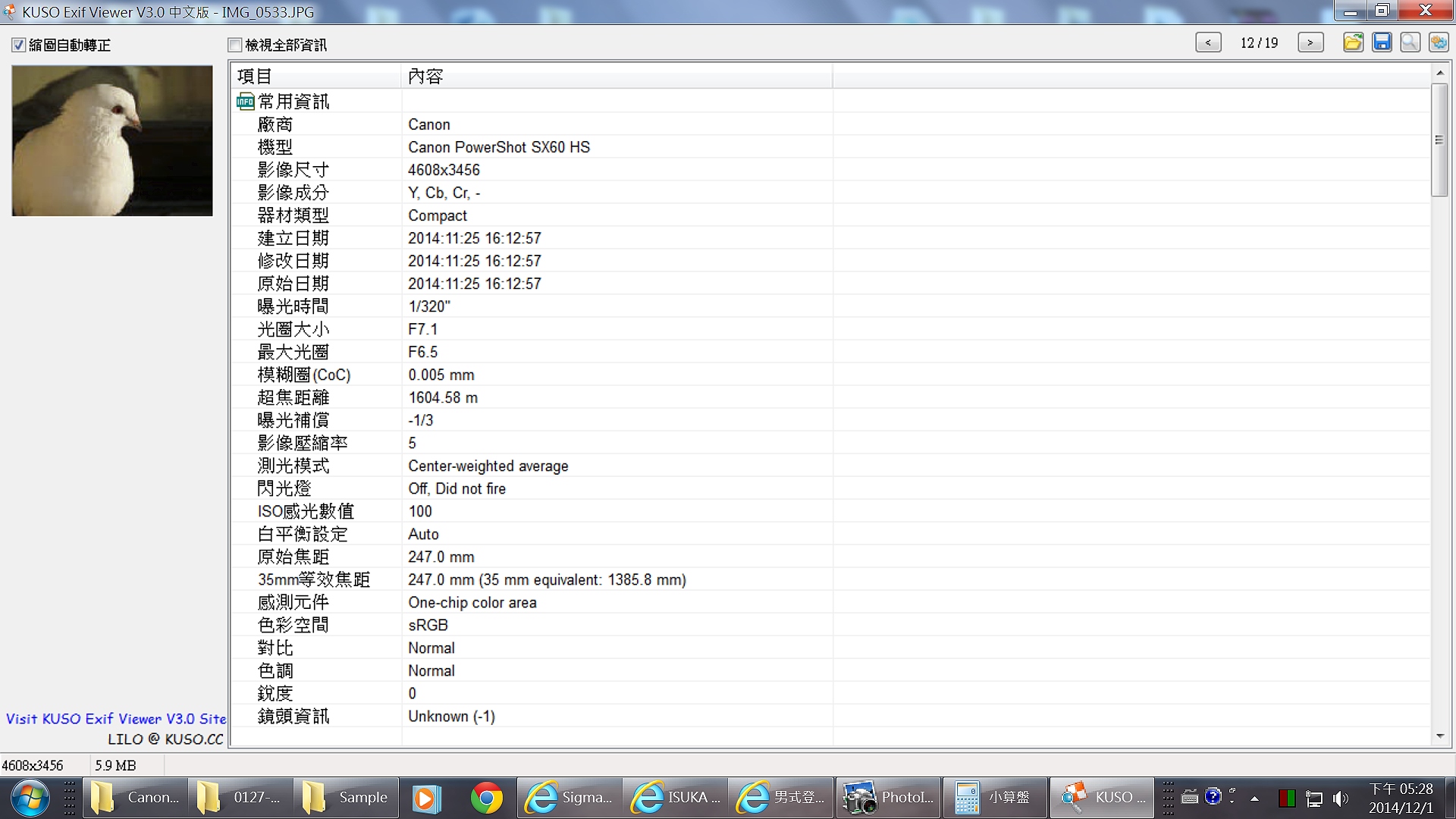Click the vertical scrollbar thumb
Screen dimensions: 1456x819
click(x=1439, y=140)
